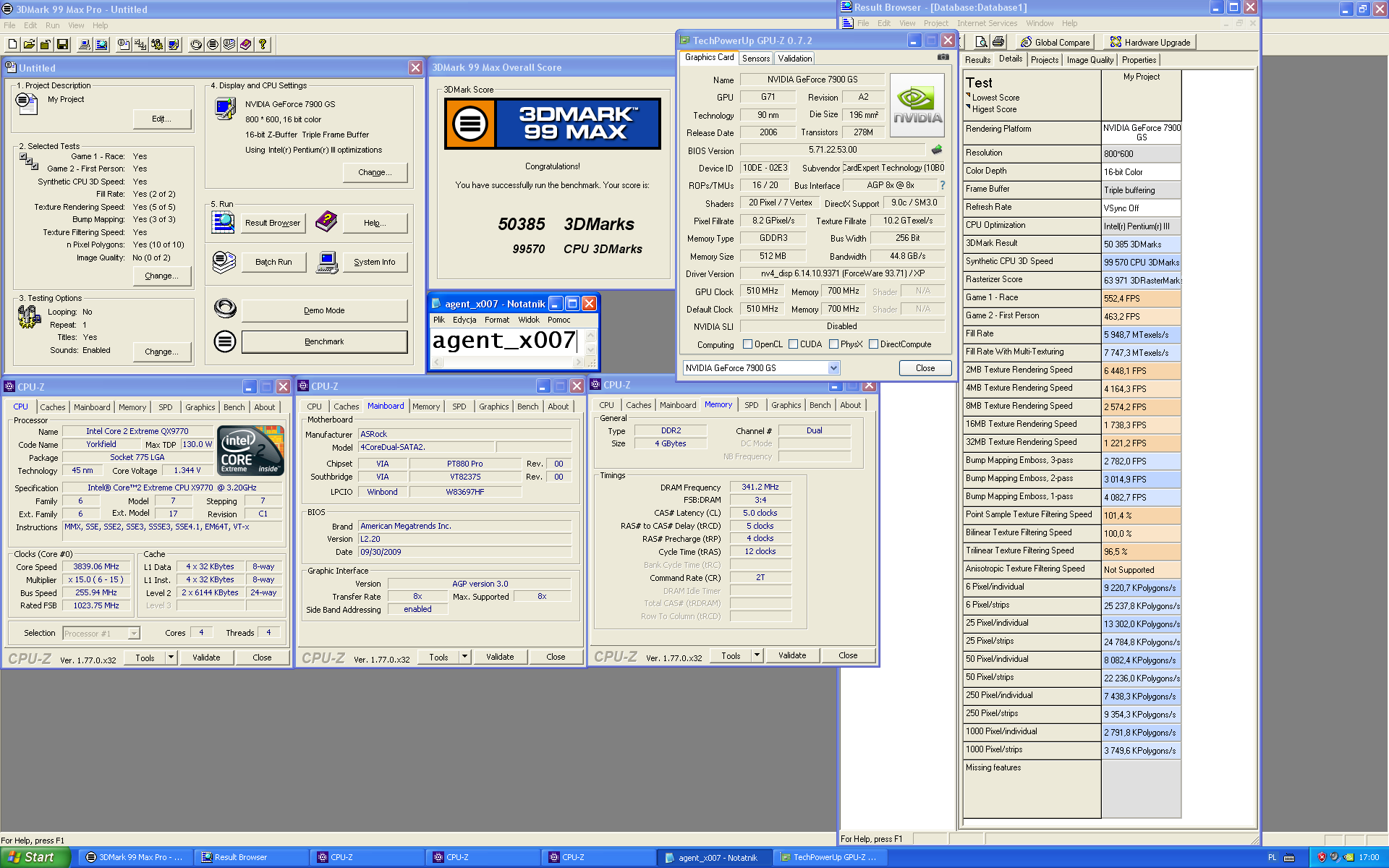The height and width of the screenshot is (868, 1389).
Task: Toggle CUDA checkbox in GPU-Z
Action: coord(793,344)
